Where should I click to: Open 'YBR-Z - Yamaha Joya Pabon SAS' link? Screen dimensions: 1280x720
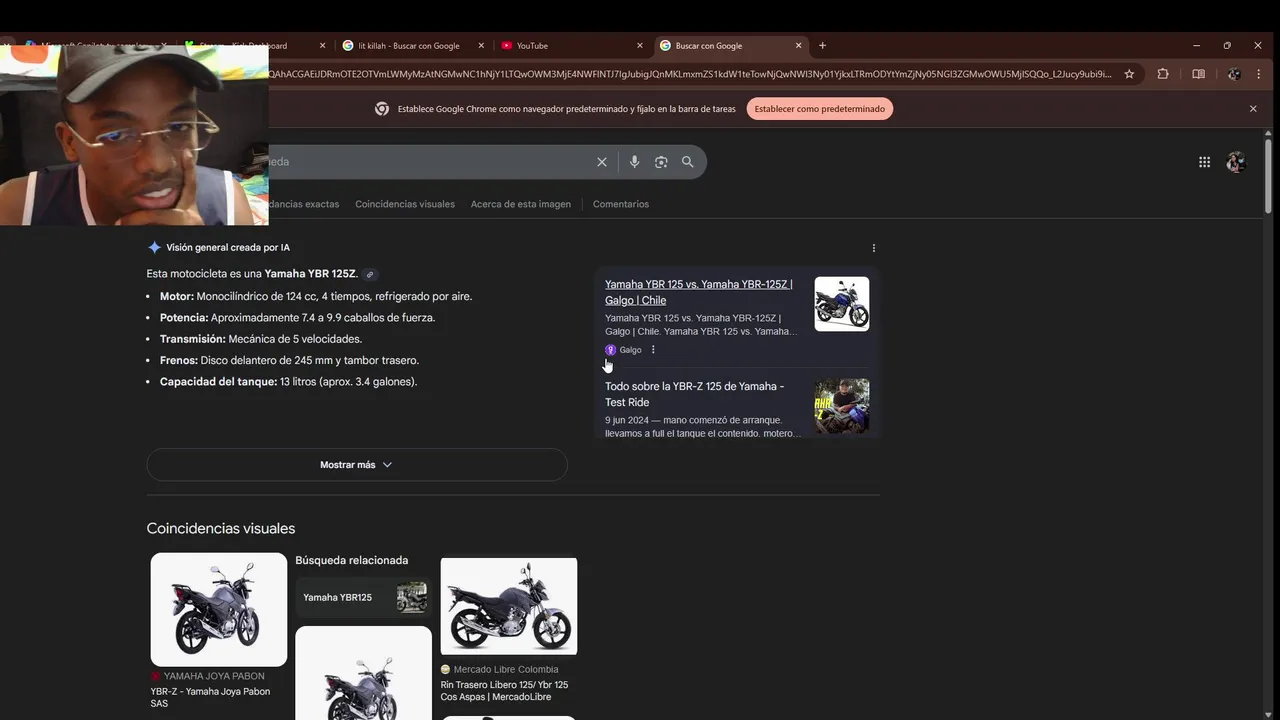coord(210,697)
